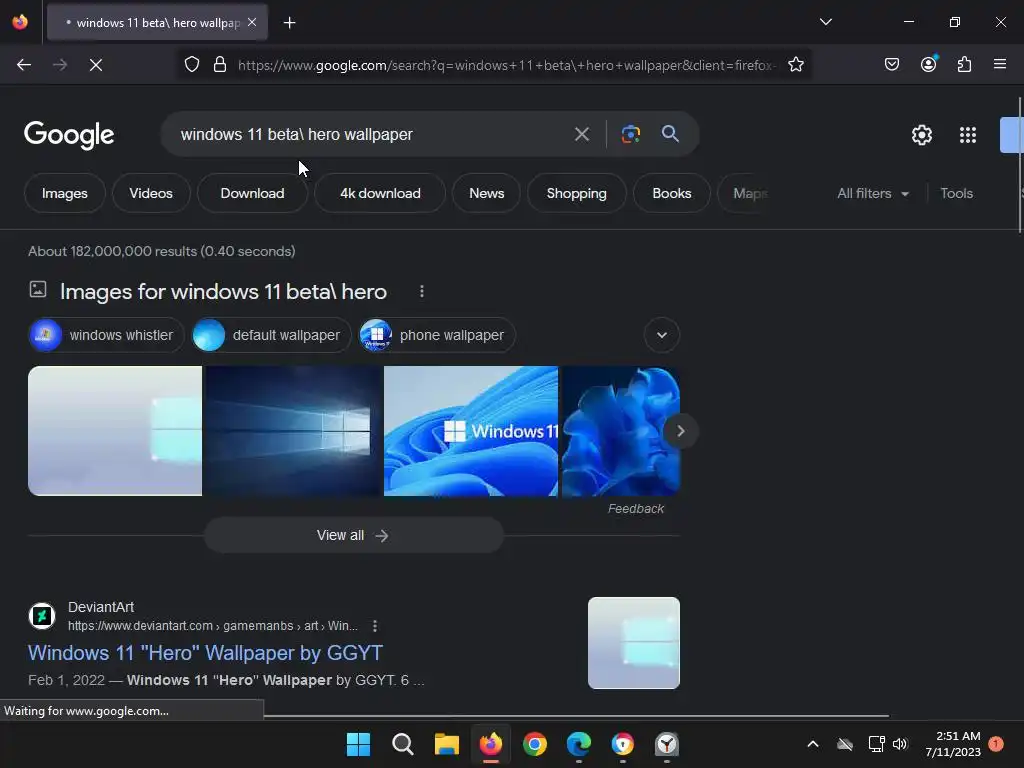Select the phone wallpaper suggestion chip
The width and height of the screenshot is (1024, 768).
[x=438, y=335]
